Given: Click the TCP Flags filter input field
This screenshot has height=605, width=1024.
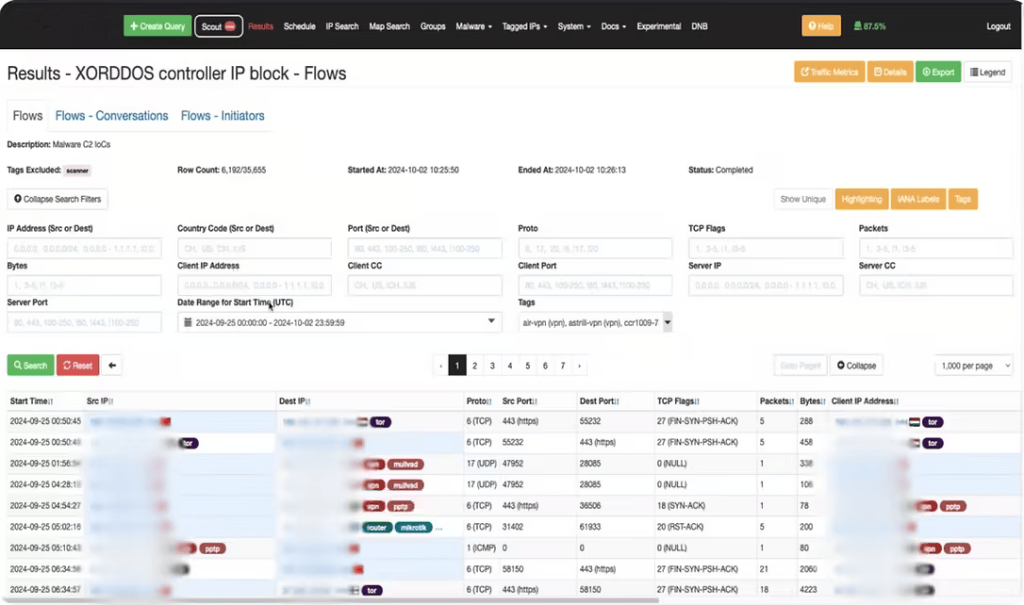Looking at the screenshot, I should tap(765, 249).
